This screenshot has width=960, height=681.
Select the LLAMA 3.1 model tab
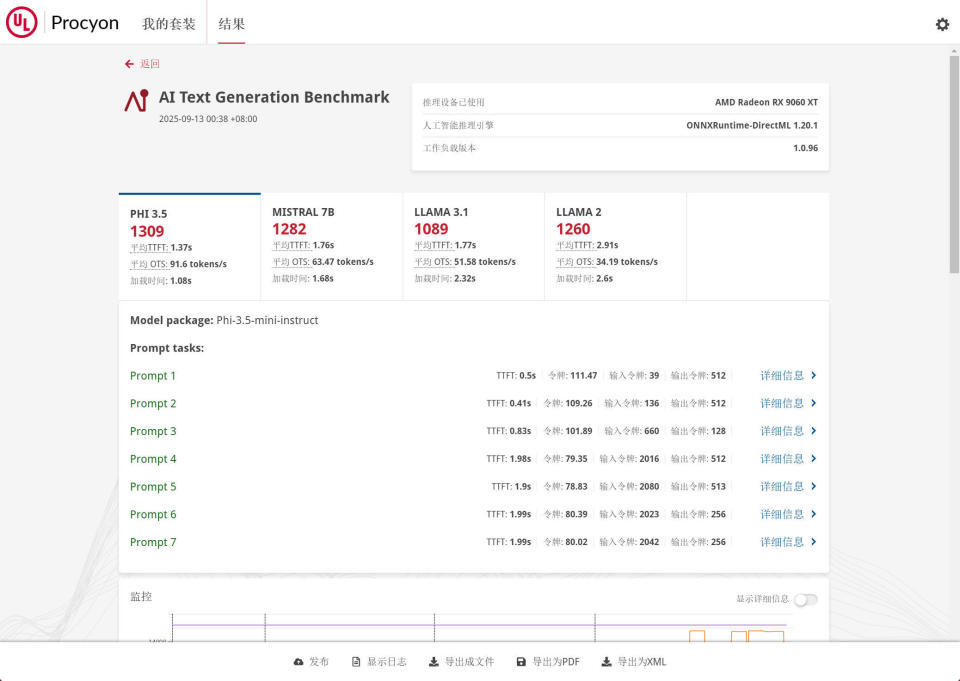point(474,247)
